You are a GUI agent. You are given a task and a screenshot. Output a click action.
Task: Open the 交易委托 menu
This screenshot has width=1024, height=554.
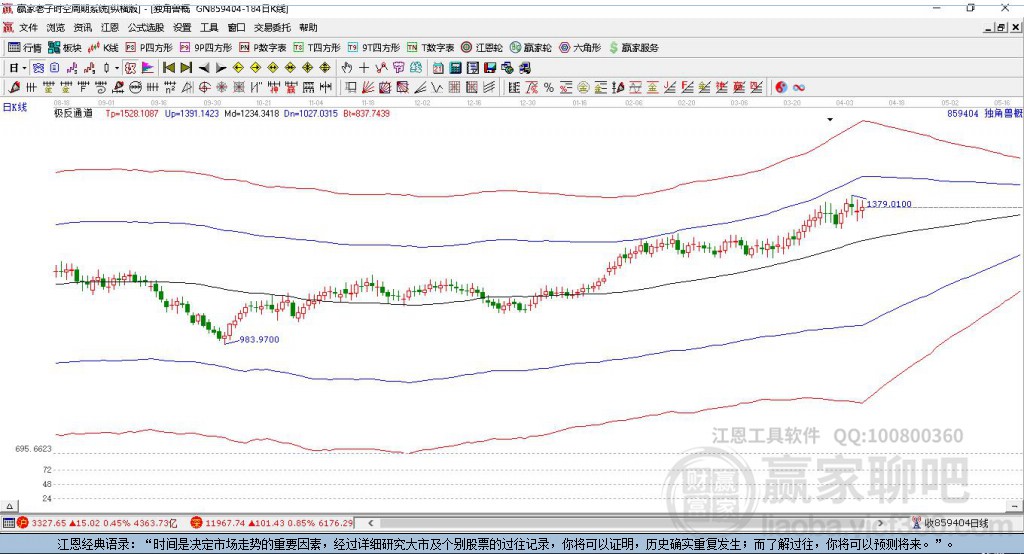click(x=272, y=27)
